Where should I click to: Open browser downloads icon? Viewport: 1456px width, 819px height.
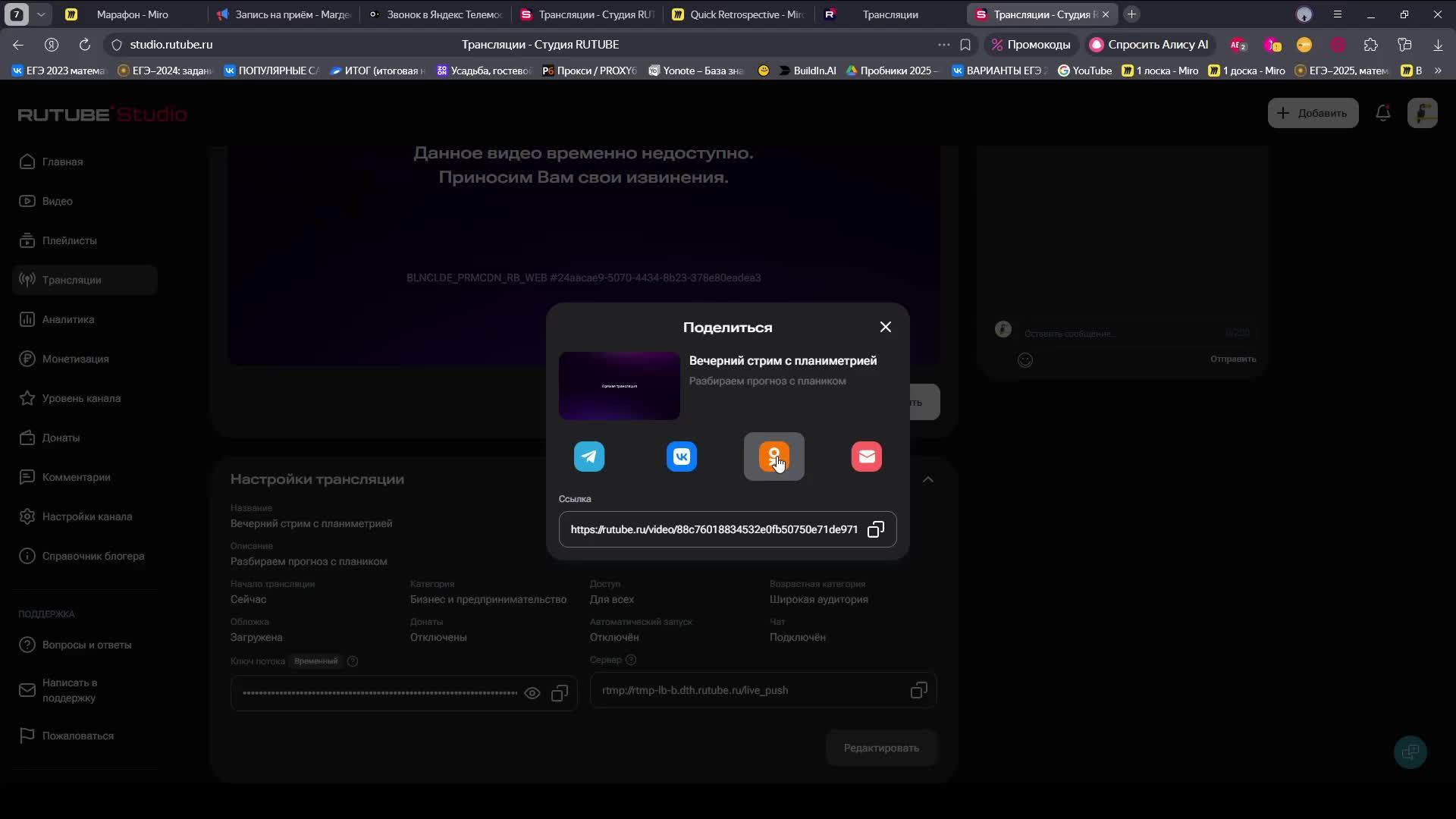pos(1438,45)
